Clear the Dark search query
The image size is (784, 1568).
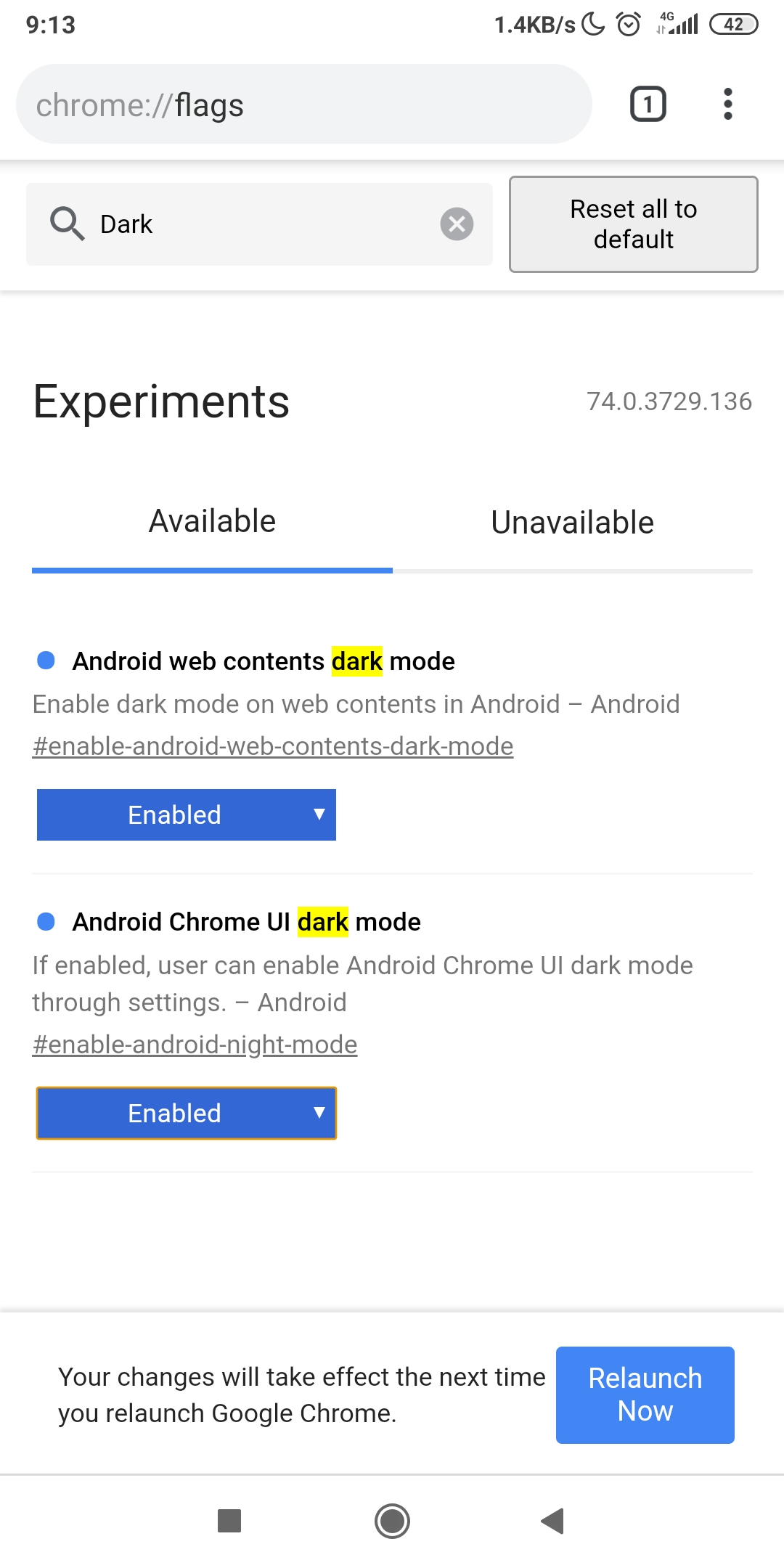click(x=457, y=224)
